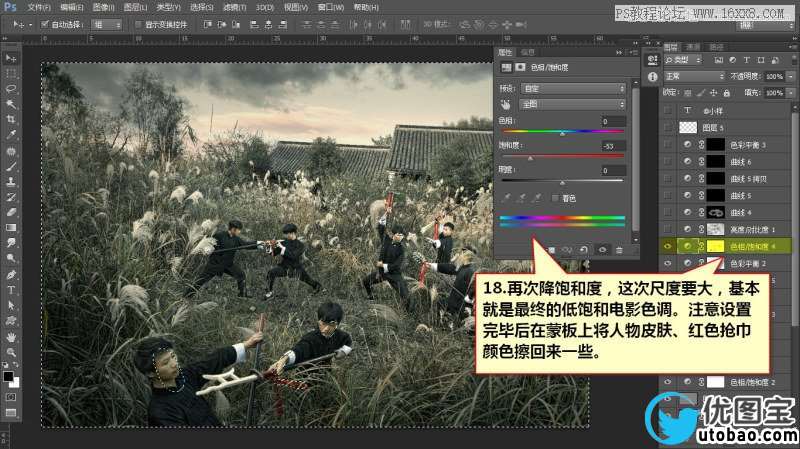Open the 滤镜 menu
Viewport: 800px width, 449px height.
coord(235,8)
